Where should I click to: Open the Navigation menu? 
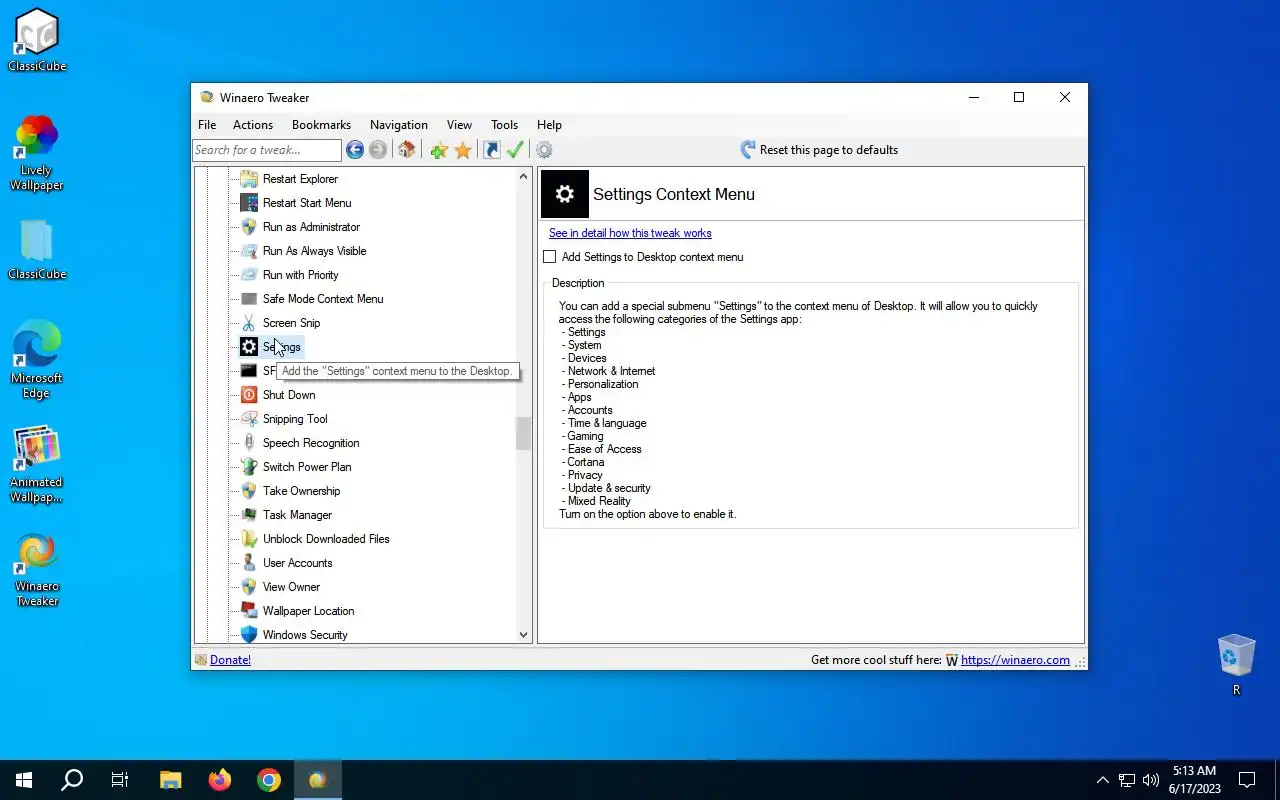click(x=399, y=125)
